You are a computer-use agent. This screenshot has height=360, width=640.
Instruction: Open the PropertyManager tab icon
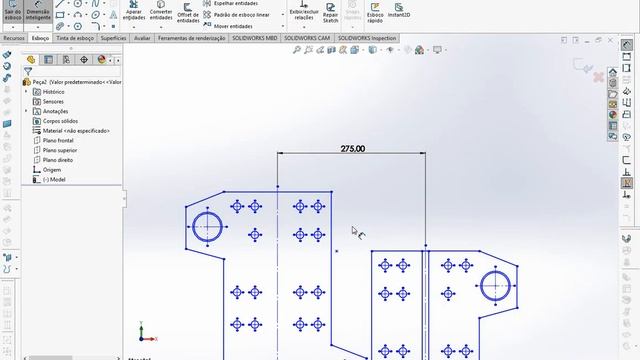click(x=49, y=60)
